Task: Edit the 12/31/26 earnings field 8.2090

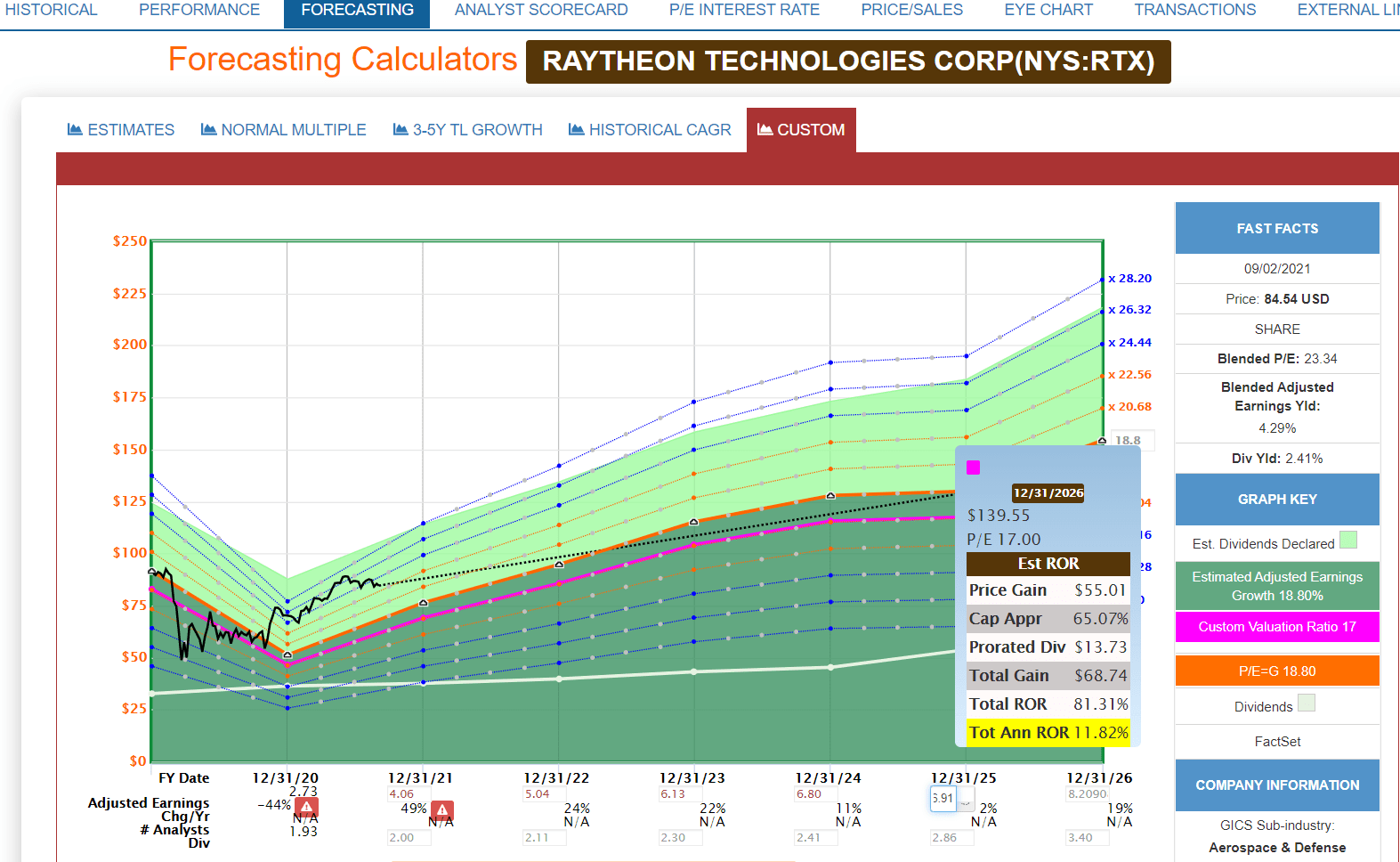Action: [1087, 794]
